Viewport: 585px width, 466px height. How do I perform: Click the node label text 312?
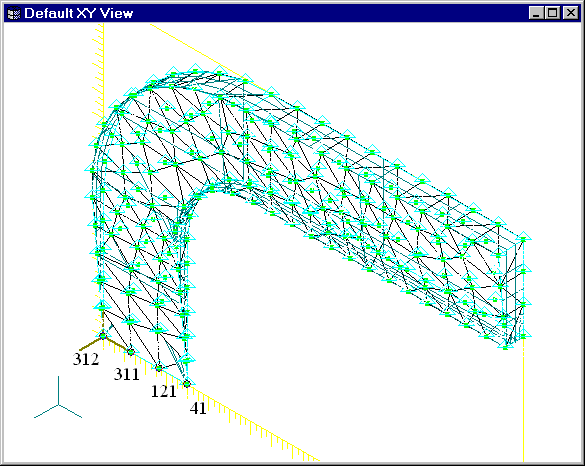pyautogui.click(x=86, y=359)
